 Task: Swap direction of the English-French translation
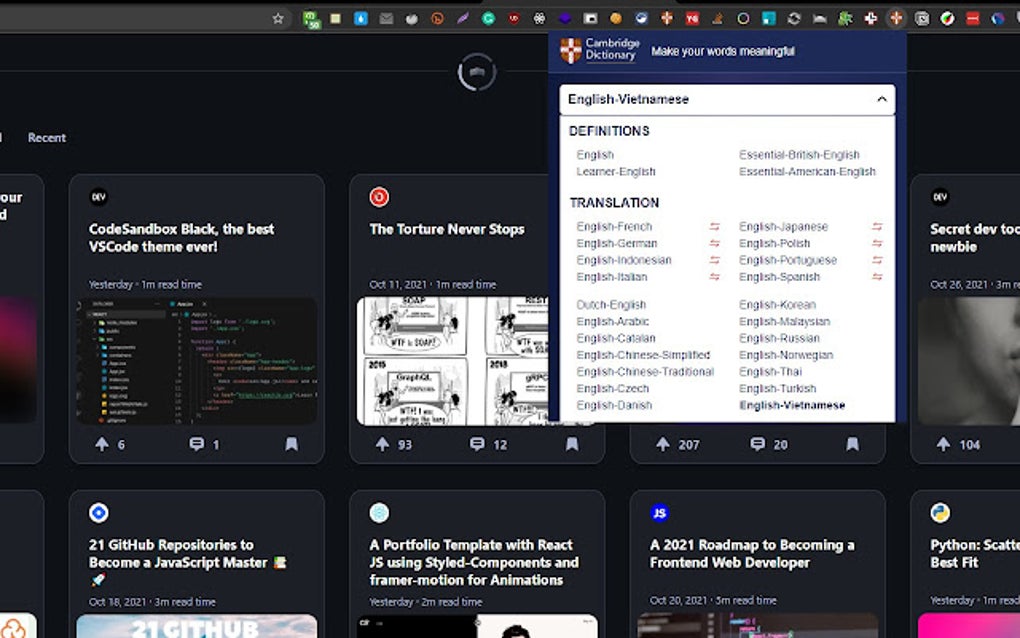click(716, 226)
